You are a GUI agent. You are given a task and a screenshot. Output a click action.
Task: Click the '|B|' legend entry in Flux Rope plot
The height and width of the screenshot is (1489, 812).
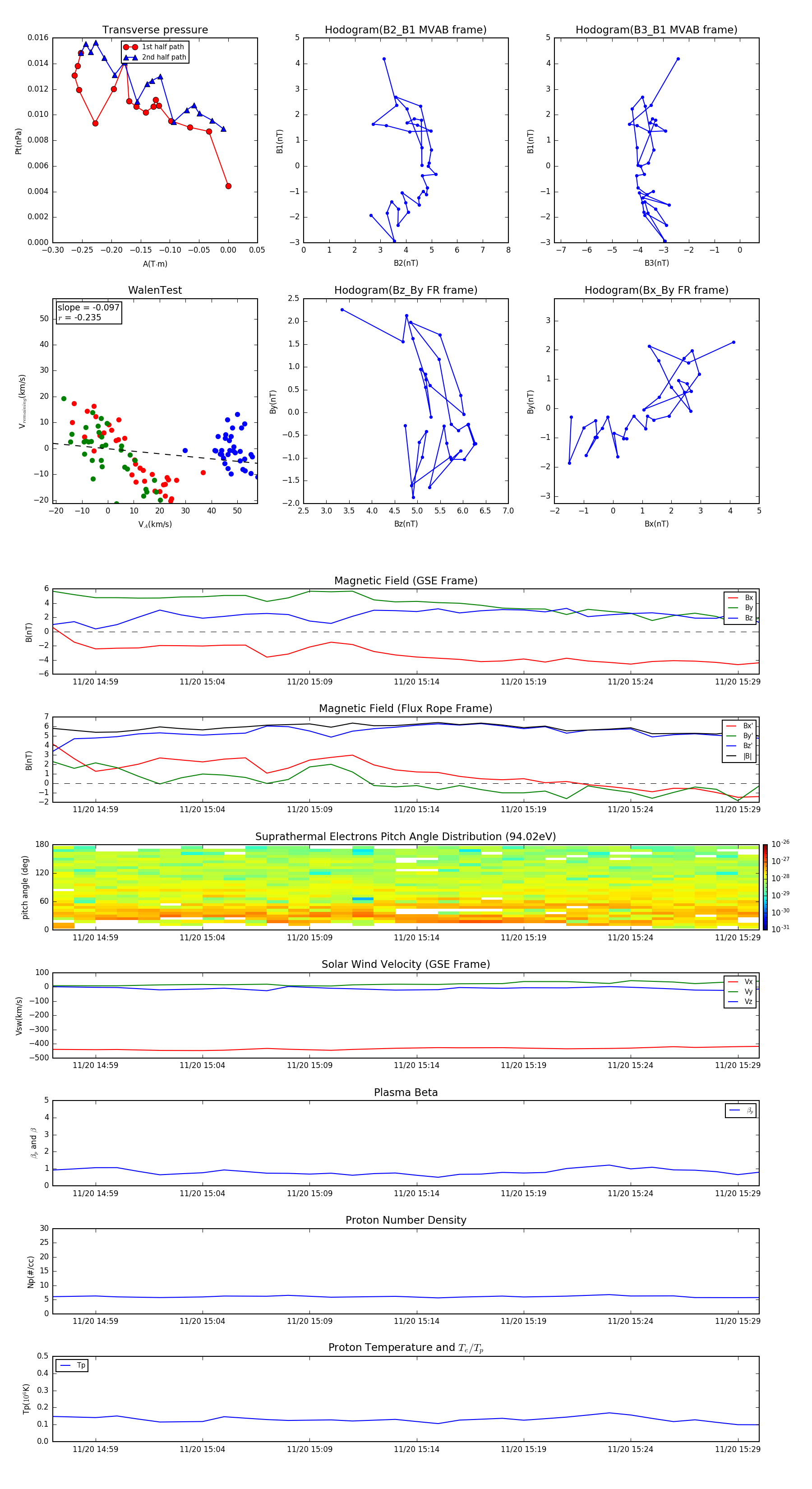739,756
